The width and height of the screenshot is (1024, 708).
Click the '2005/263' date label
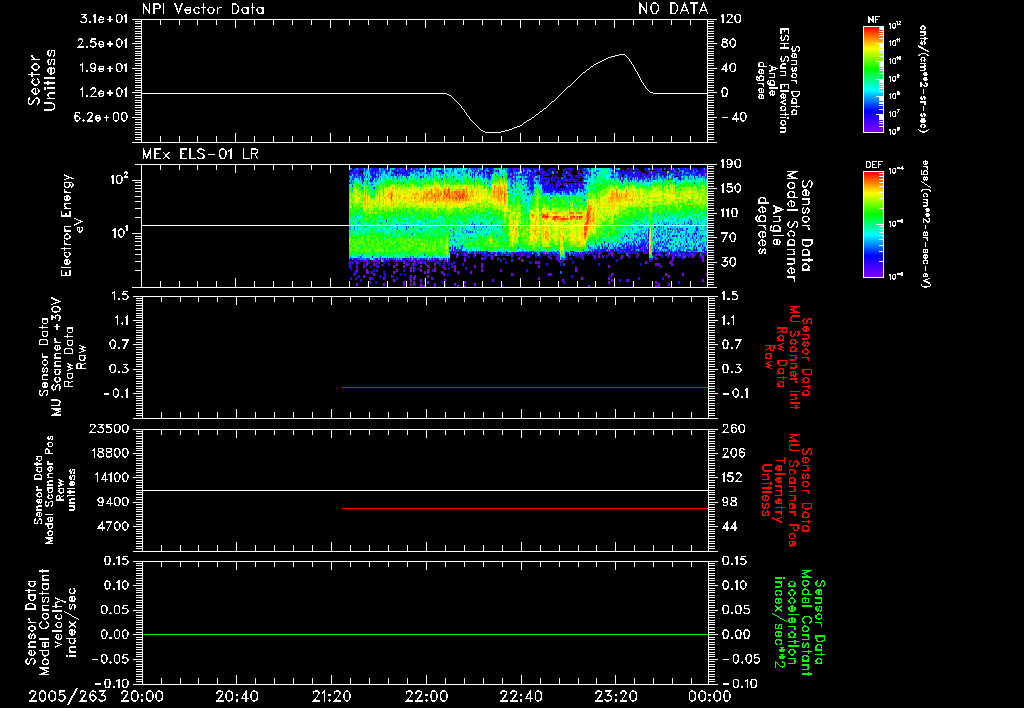pyautogui.click(x=67, y=696)
